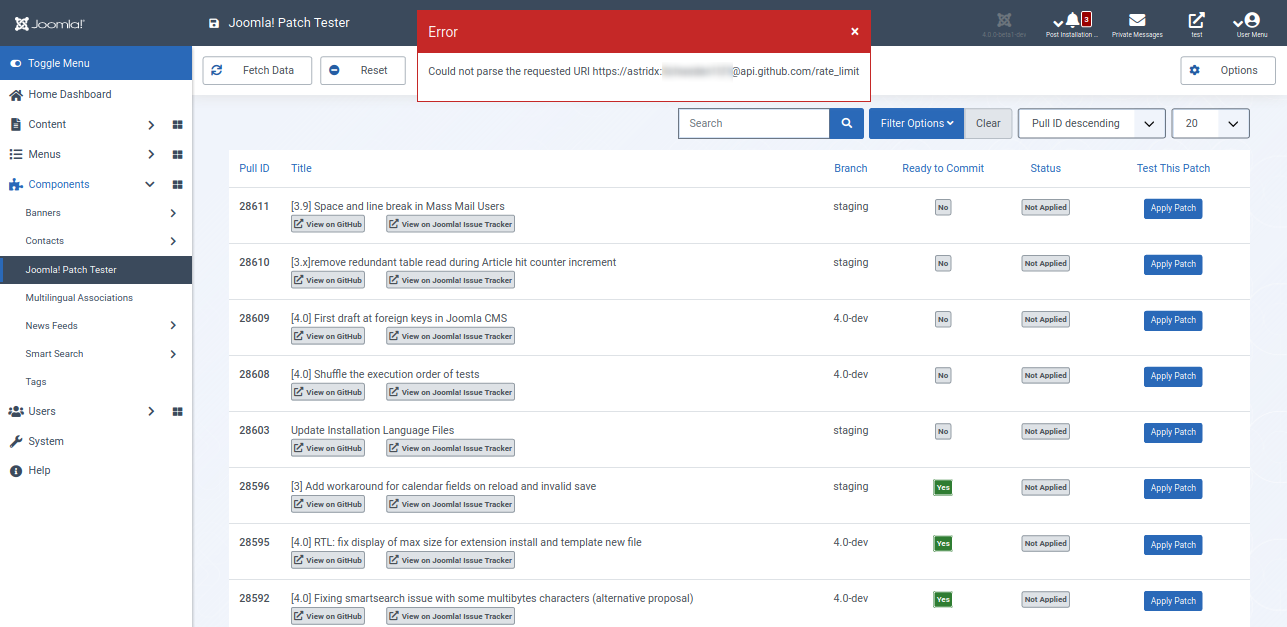Click the 'No' badge for pull 28610

tap(943, 263)
